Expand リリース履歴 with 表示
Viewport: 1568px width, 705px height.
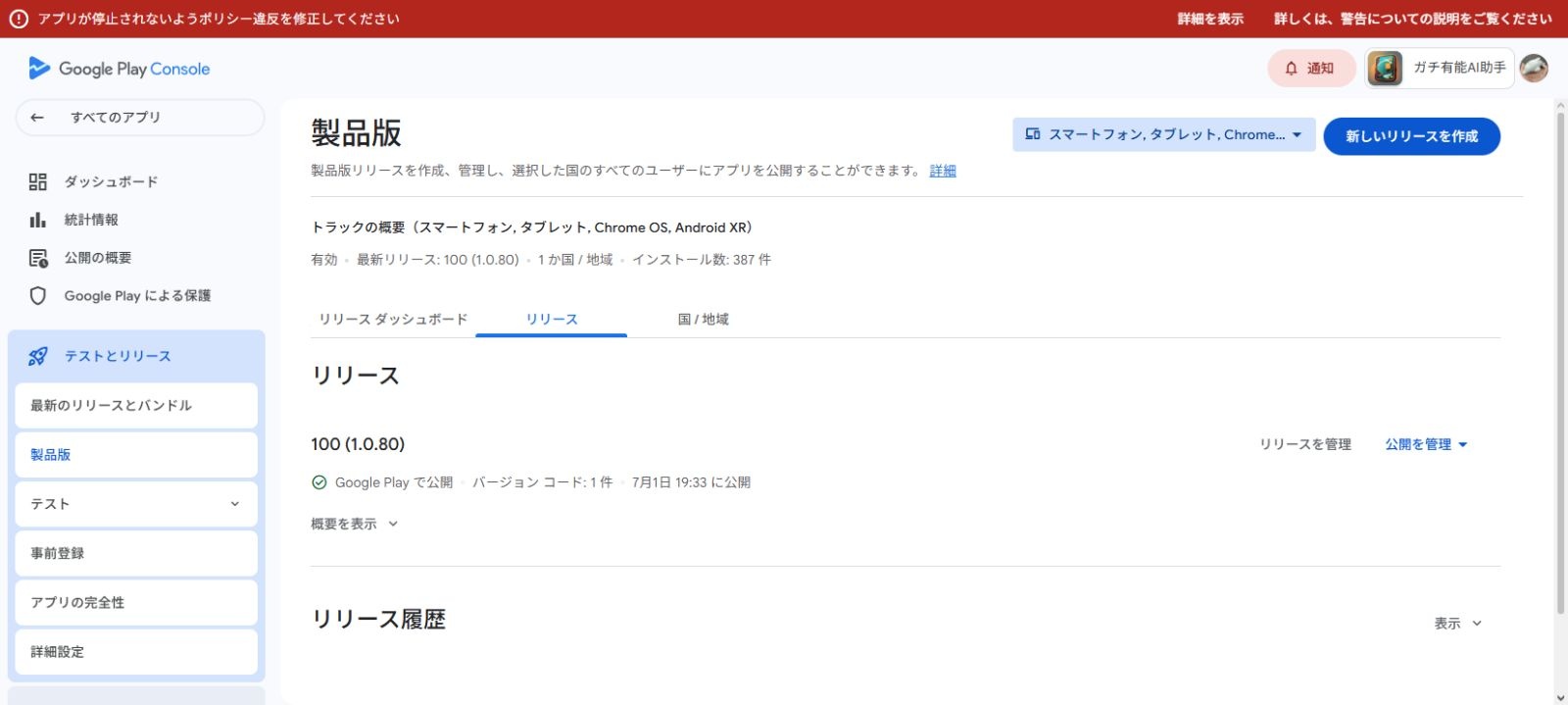1458,623
